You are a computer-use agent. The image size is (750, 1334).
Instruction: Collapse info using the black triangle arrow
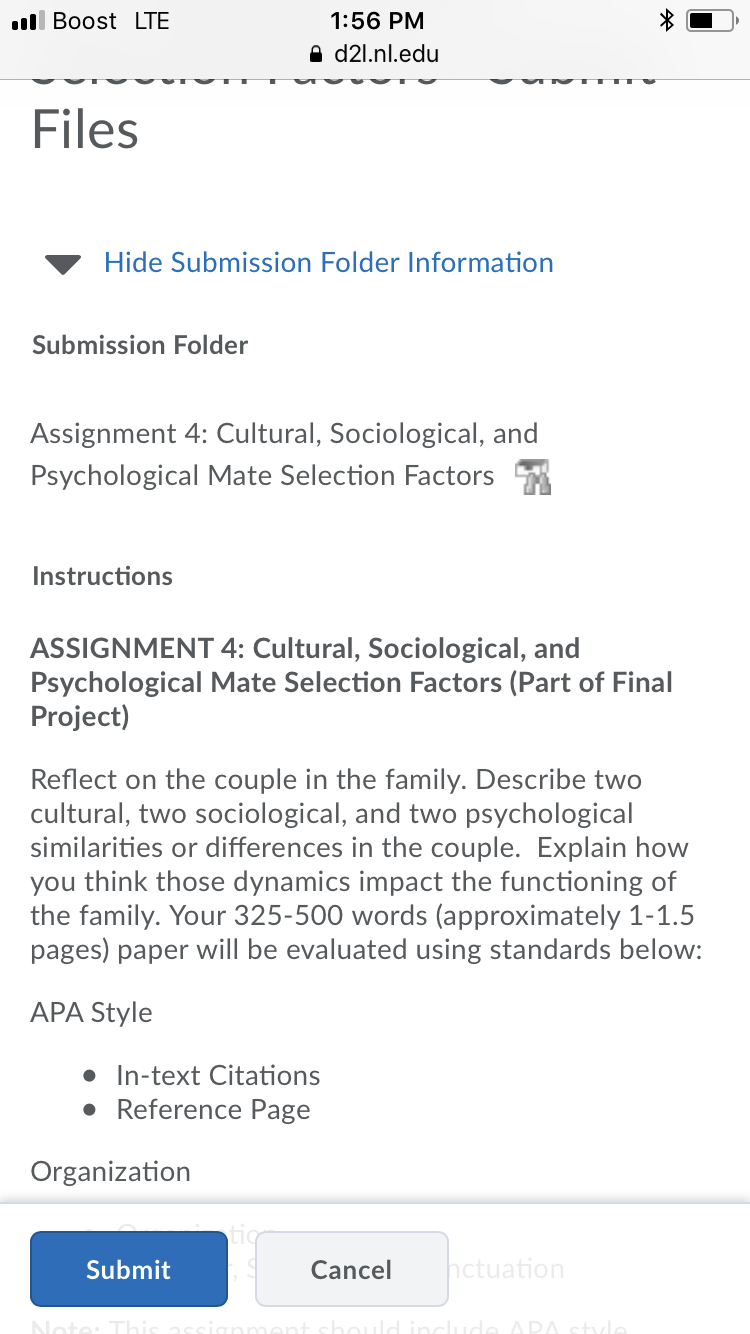64,264
